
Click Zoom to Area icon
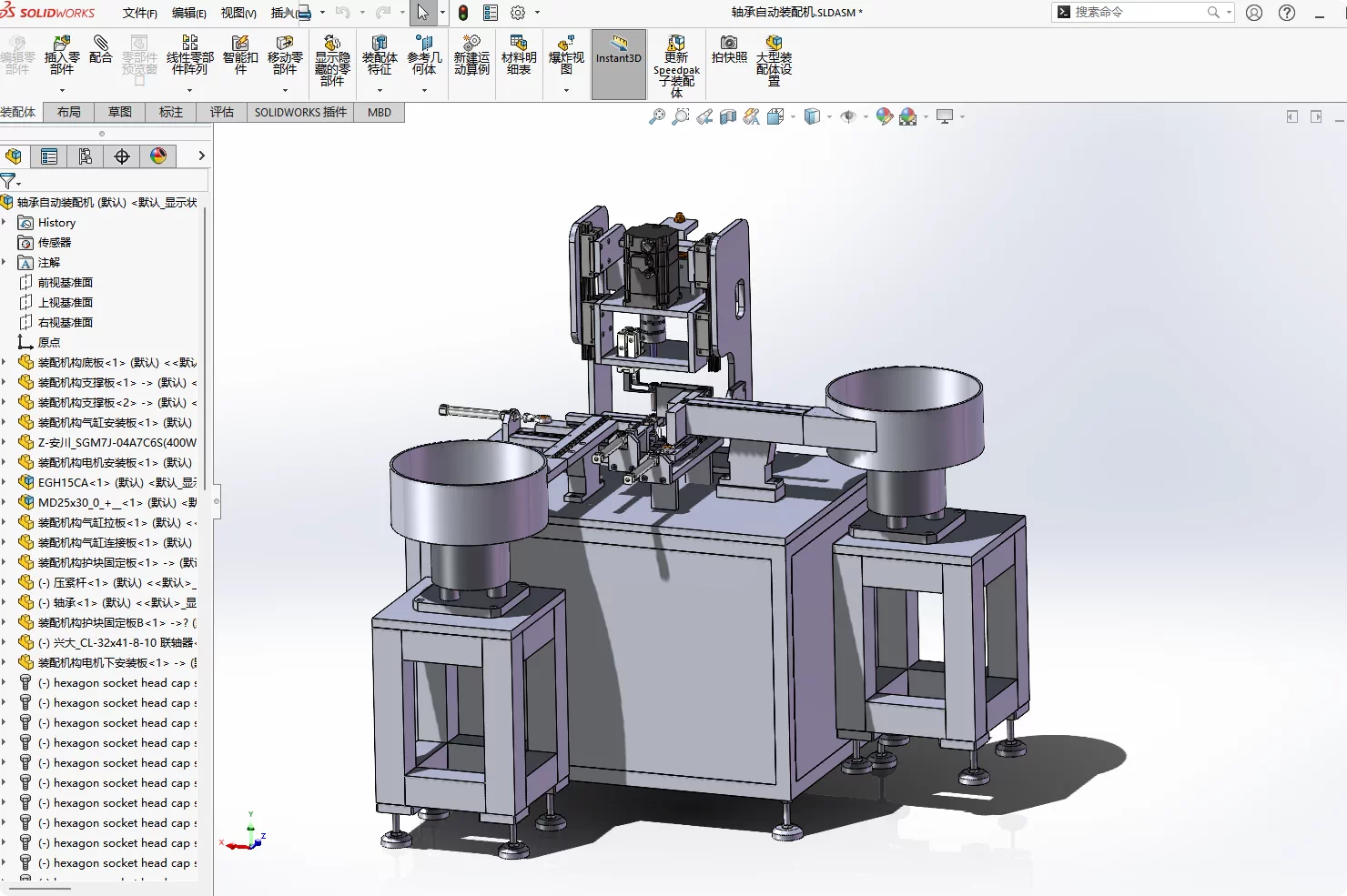pos(680,116)
